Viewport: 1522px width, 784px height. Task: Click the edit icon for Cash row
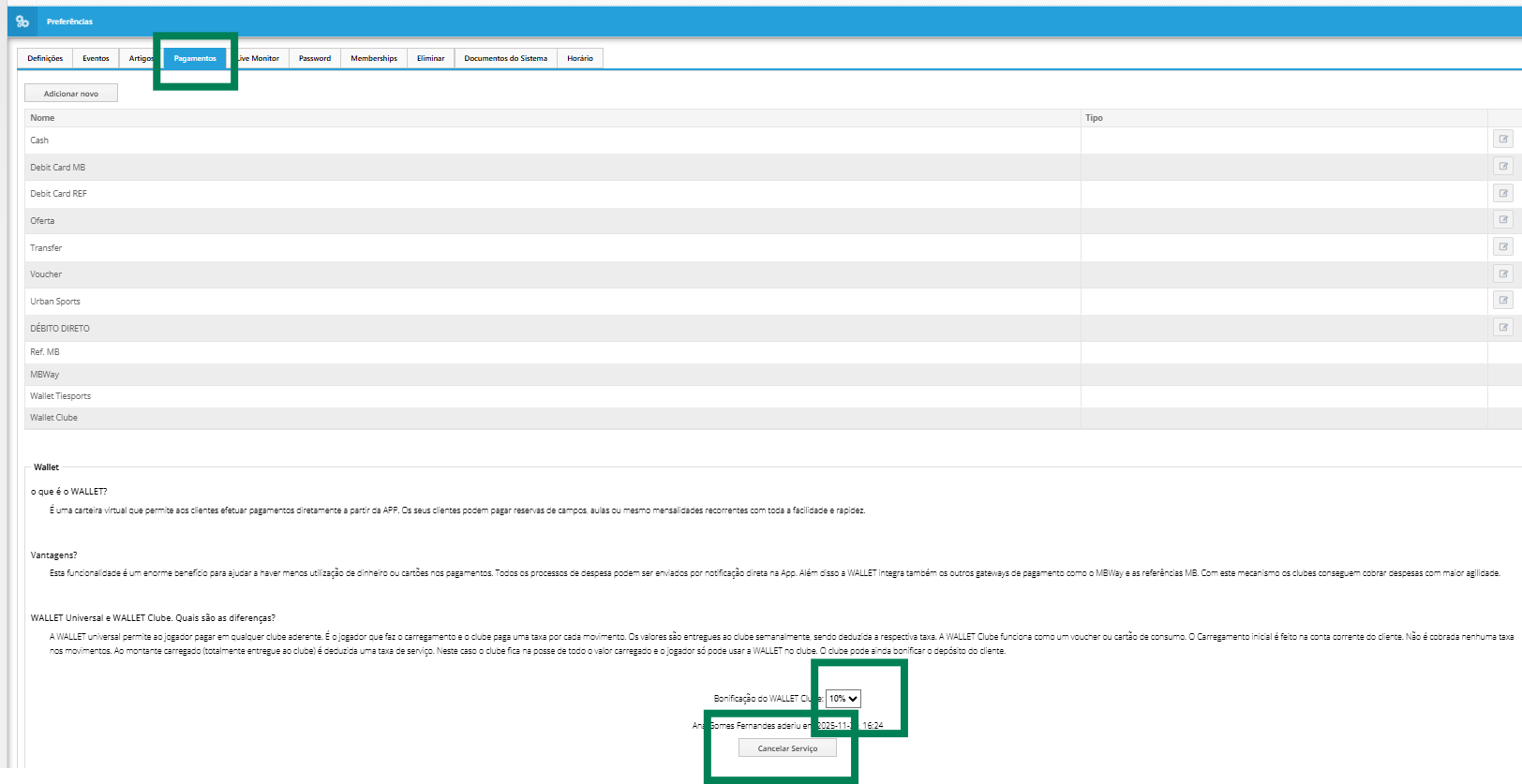click(1502, 140)
